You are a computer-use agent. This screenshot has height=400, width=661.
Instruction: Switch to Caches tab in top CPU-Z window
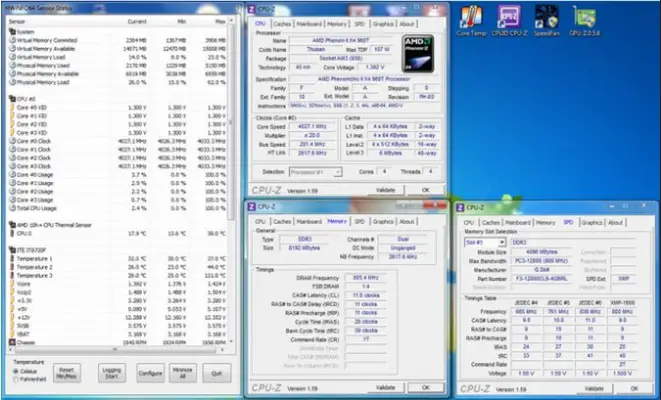282,24
